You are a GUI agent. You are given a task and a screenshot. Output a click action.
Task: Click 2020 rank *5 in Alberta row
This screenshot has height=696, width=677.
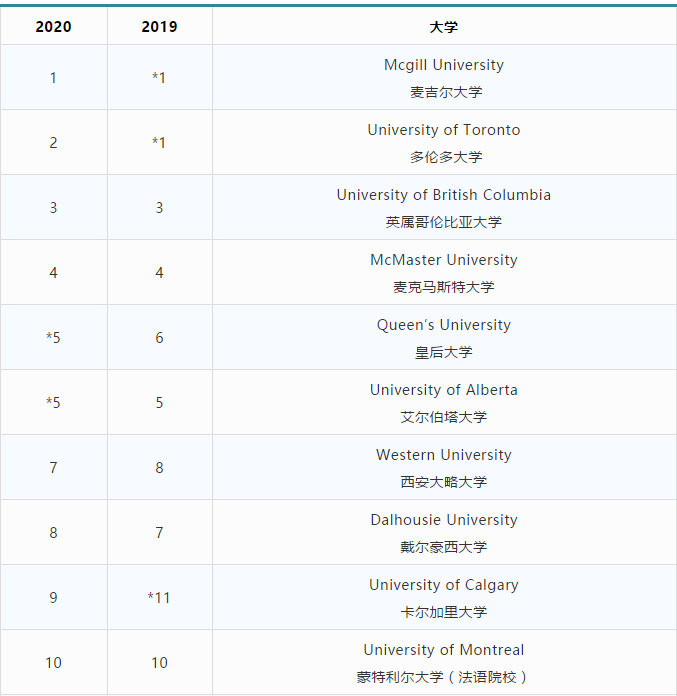53,403
